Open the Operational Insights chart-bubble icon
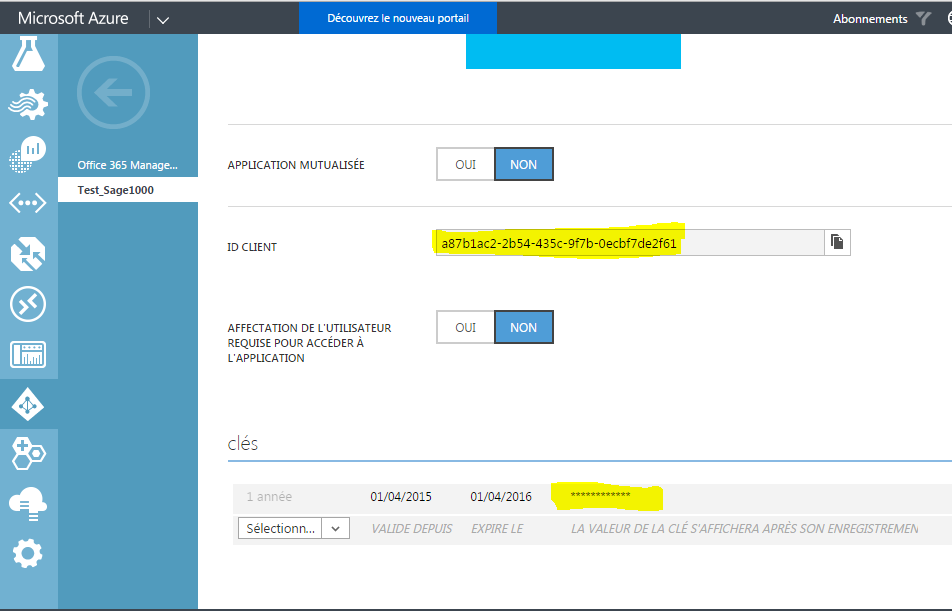Viewport: 952px width, 611px height. point(28,154)
